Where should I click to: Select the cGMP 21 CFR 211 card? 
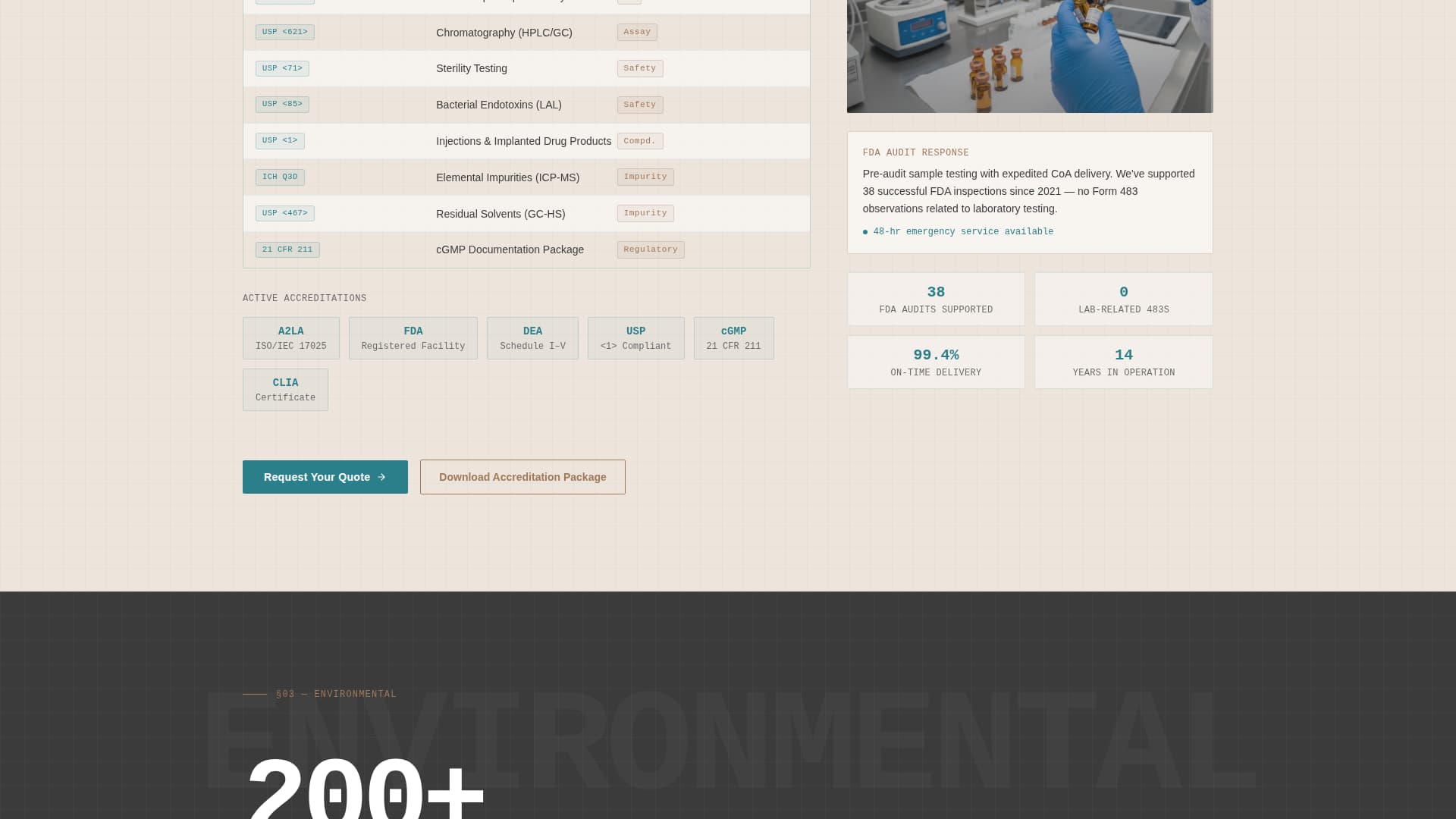[x=733, y=337]
